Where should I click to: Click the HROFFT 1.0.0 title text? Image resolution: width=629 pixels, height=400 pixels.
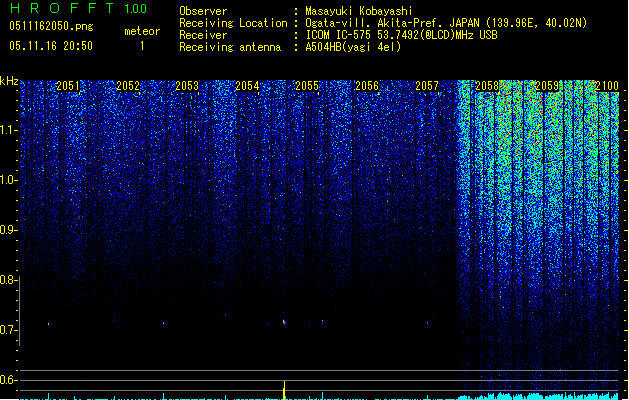(79, 8)
